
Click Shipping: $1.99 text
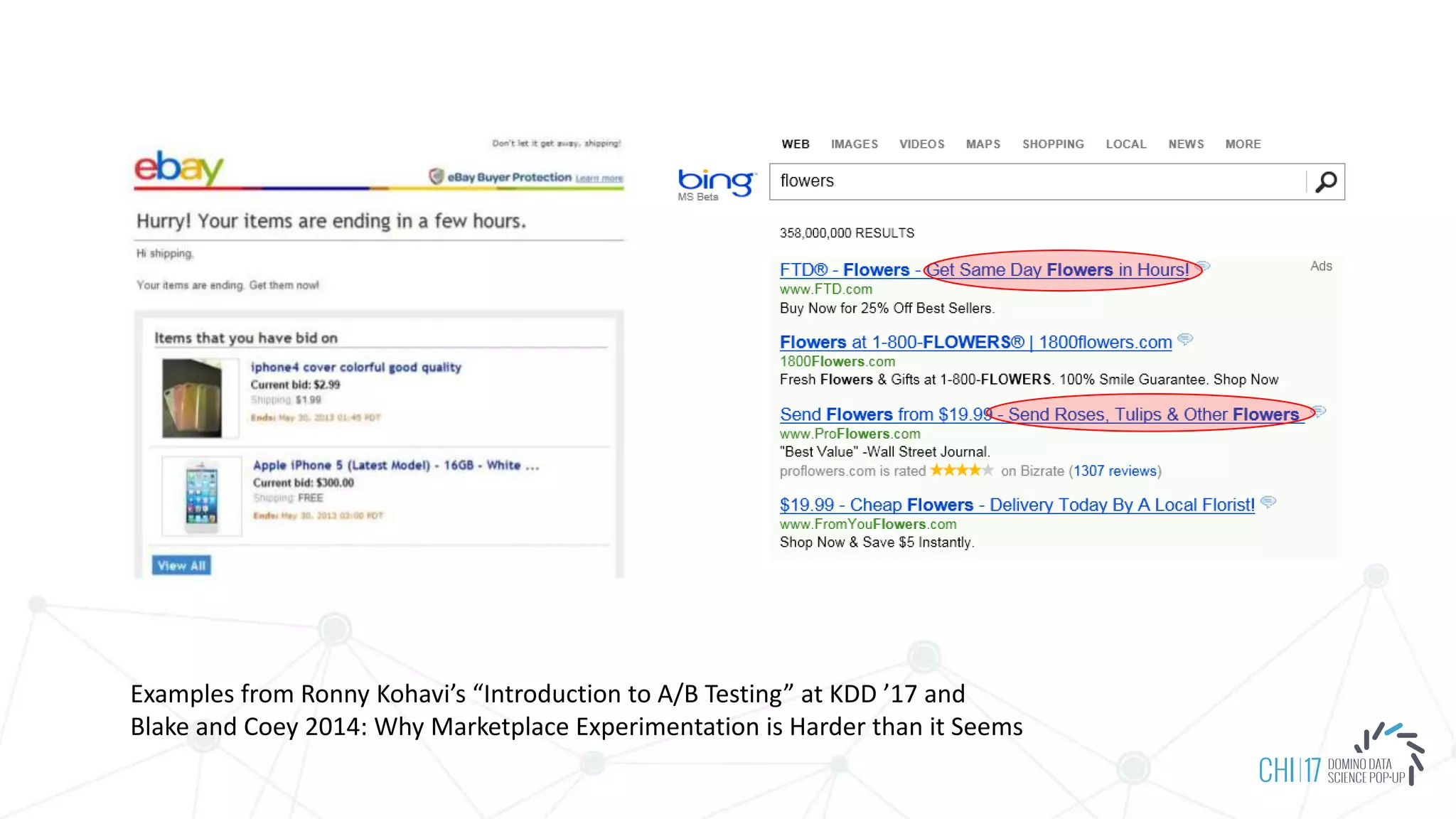point(286,400)
